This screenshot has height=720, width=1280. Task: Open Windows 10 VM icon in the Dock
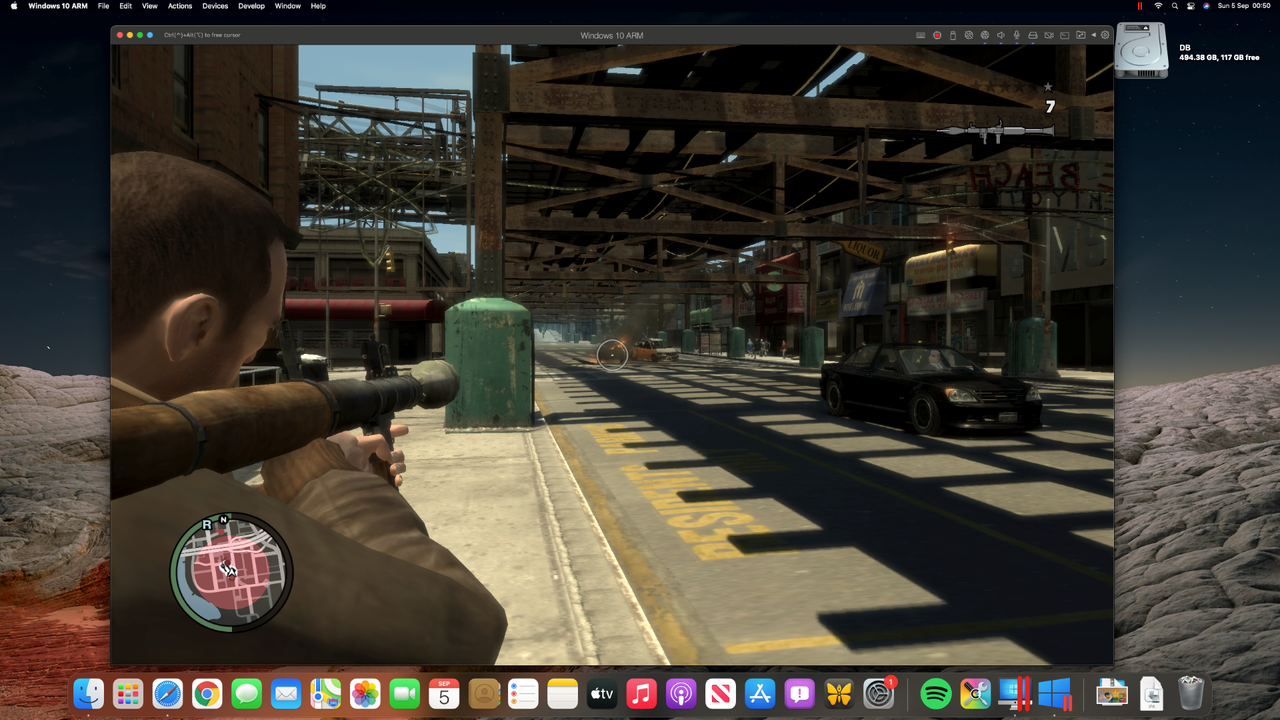(x=1054, y=693)
